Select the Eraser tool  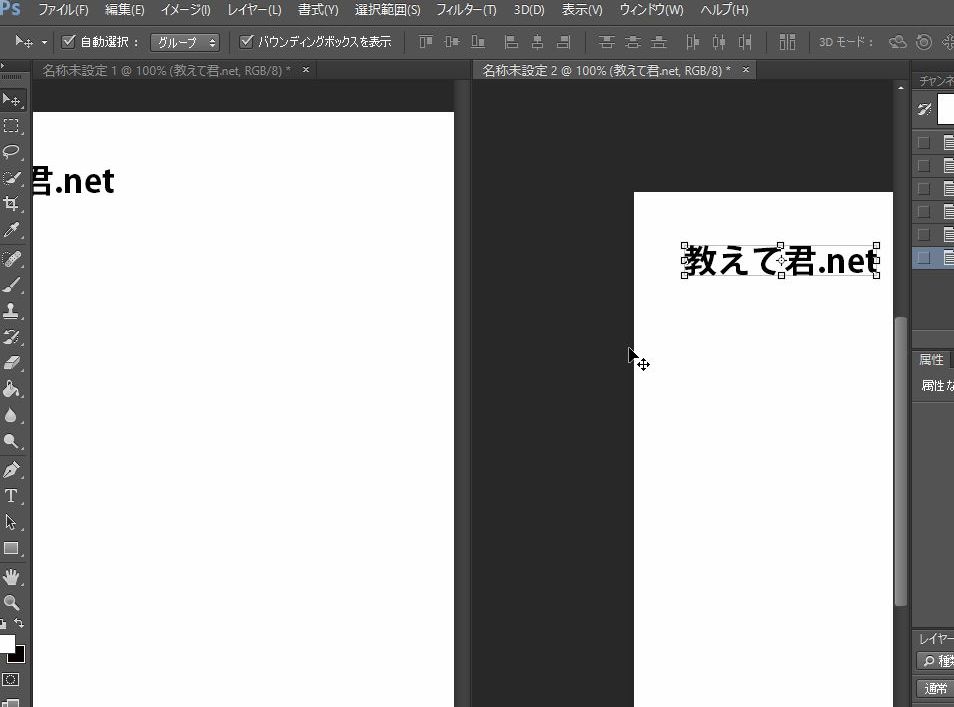point(11,363)
